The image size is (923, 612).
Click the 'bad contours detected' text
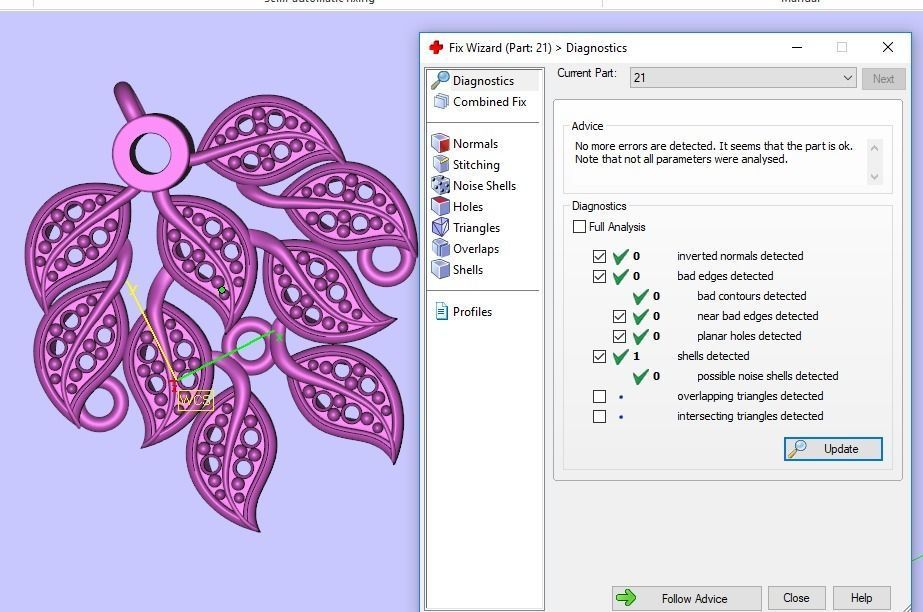pyautogui.click(x=752, y=296)
